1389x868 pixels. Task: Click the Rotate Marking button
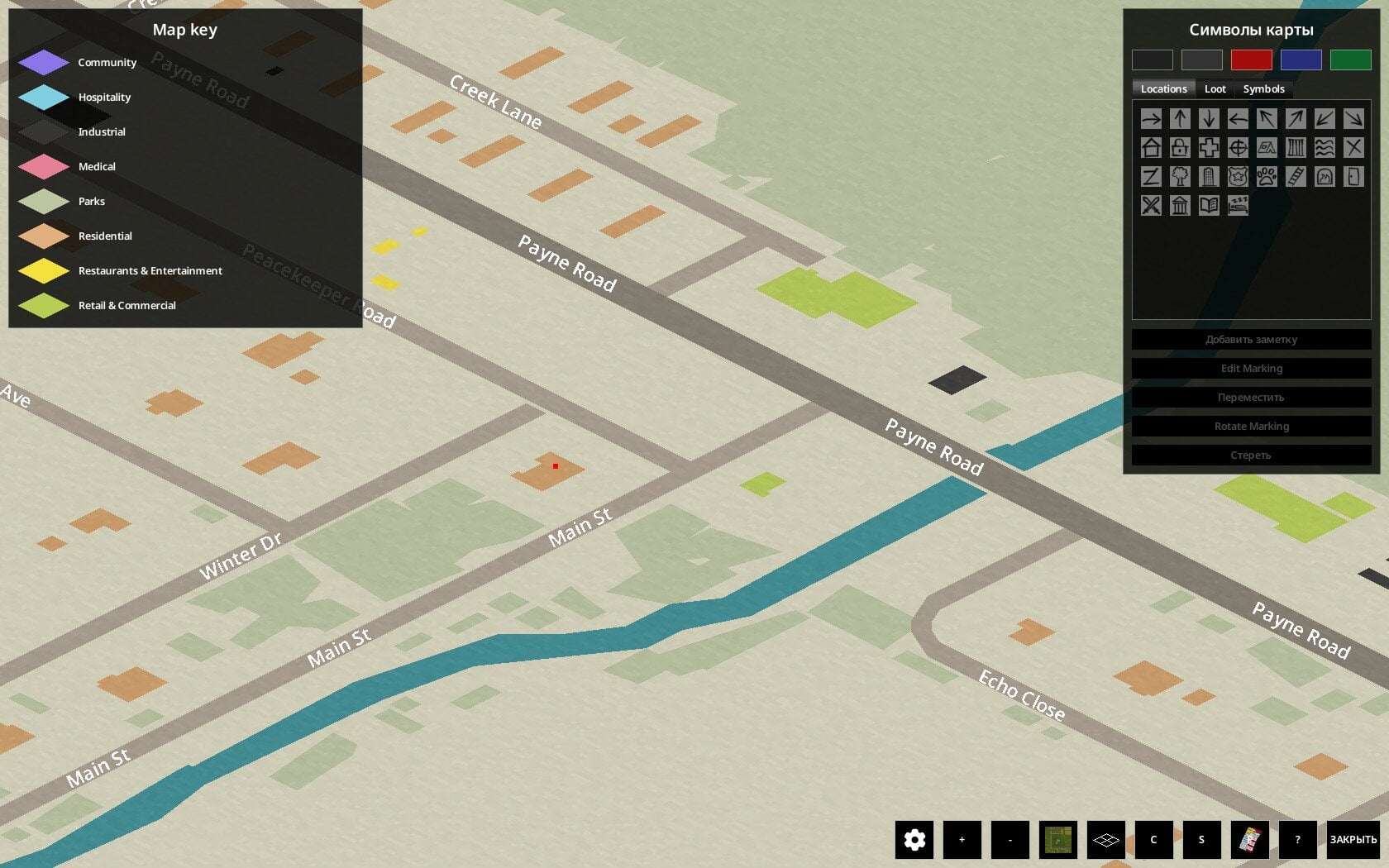coord(1252,427)
